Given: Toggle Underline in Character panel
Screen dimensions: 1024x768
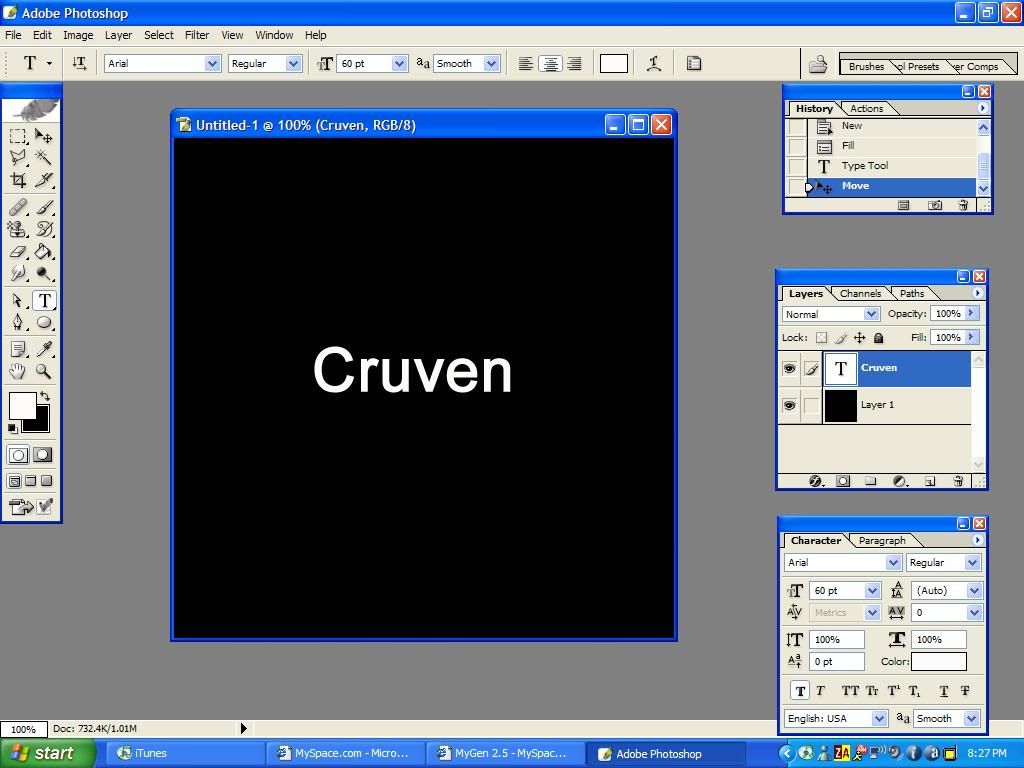Looking at the screenshot, I should tap(944, 691).
